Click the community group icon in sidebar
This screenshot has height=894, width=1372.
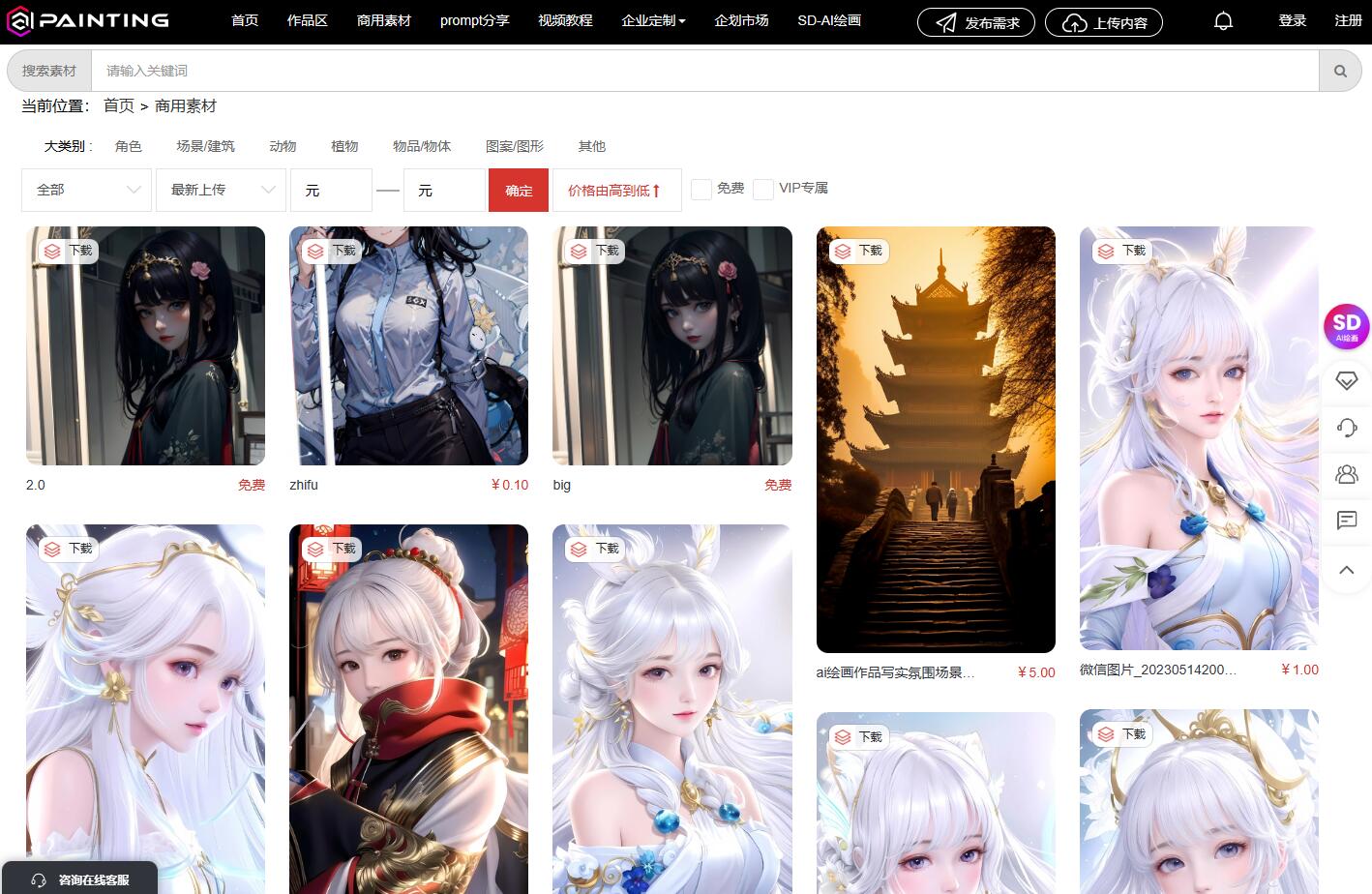[x=1346, y=474]
